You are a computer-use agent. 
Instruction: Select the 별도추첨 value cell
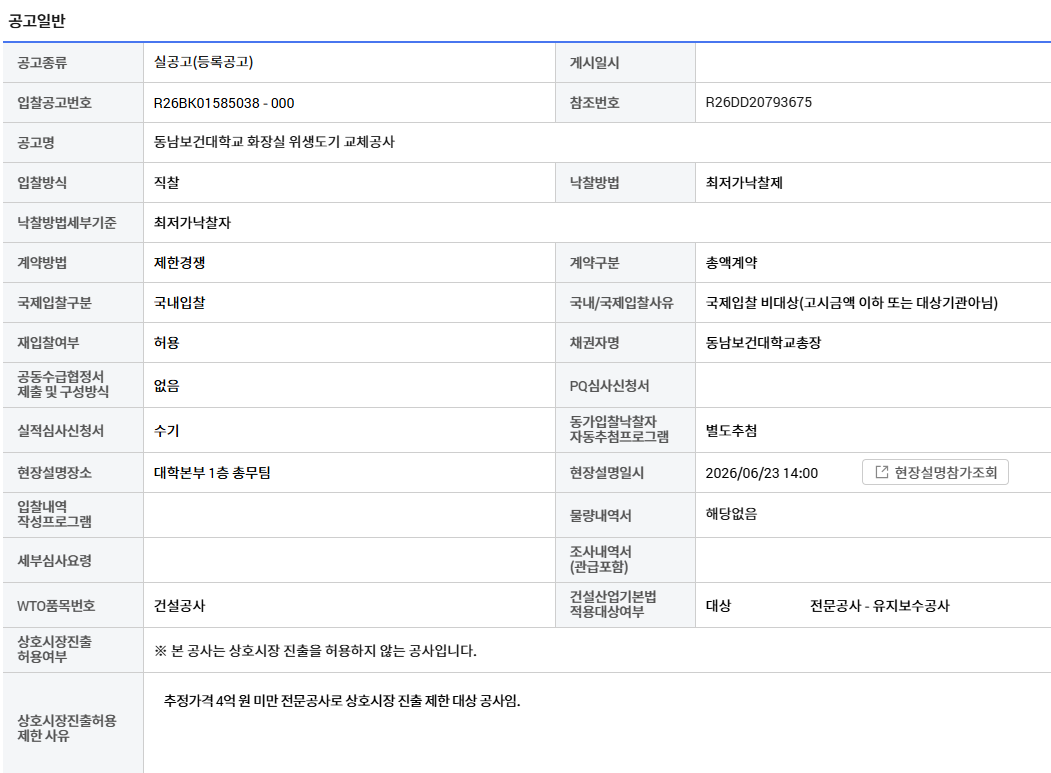click(x=873, y=430)
